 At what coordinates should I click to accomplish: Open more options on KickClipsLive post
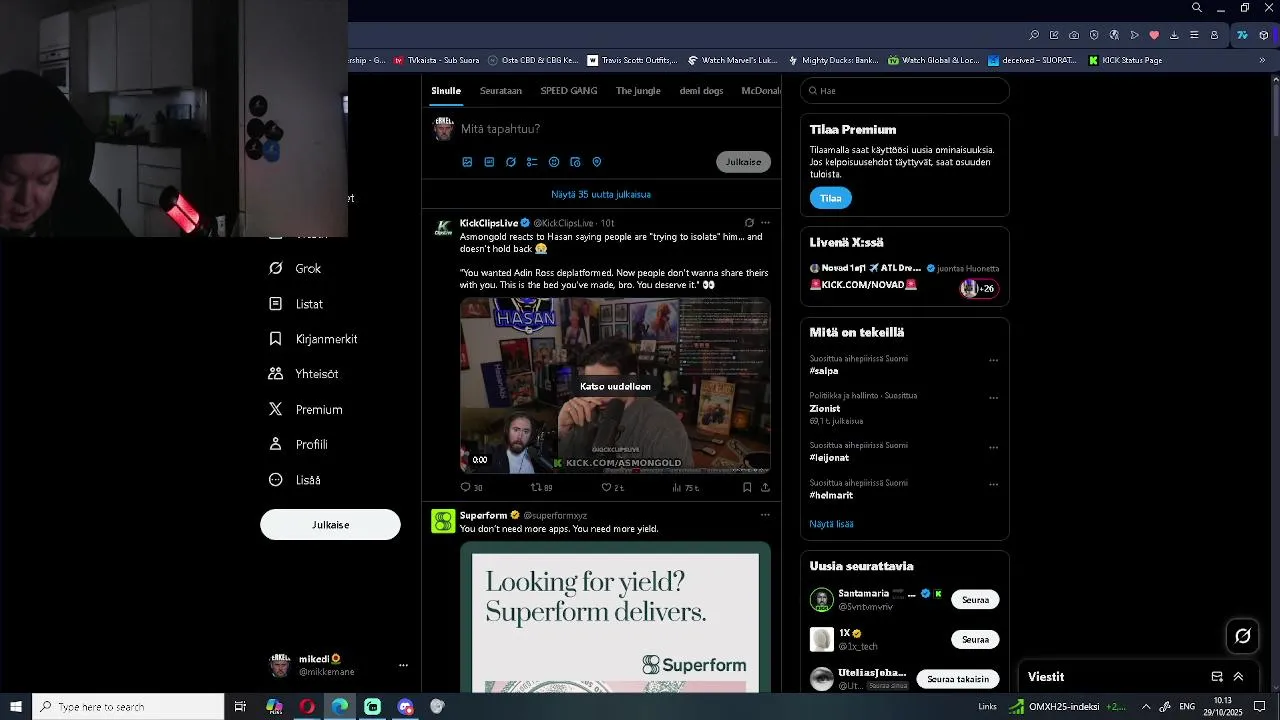pyautogui.click(x=765, y=223)
